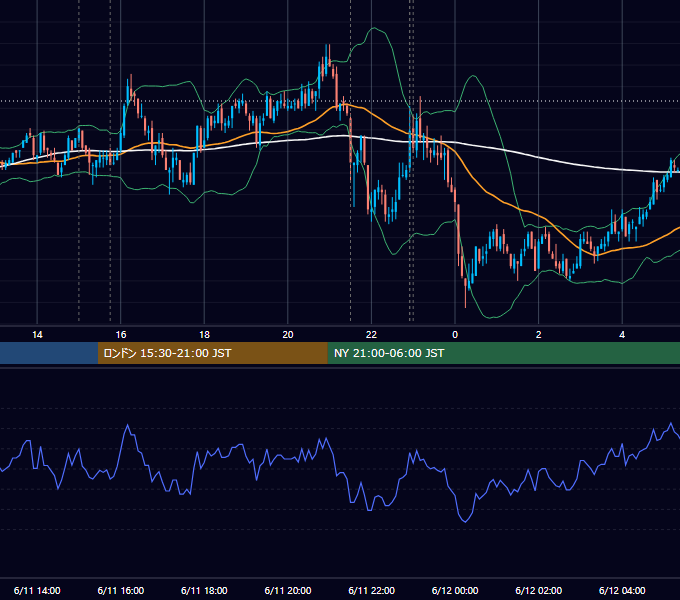Click the 6/12 00:00 date label
This screenshot has height=600, width=680.
455,590
